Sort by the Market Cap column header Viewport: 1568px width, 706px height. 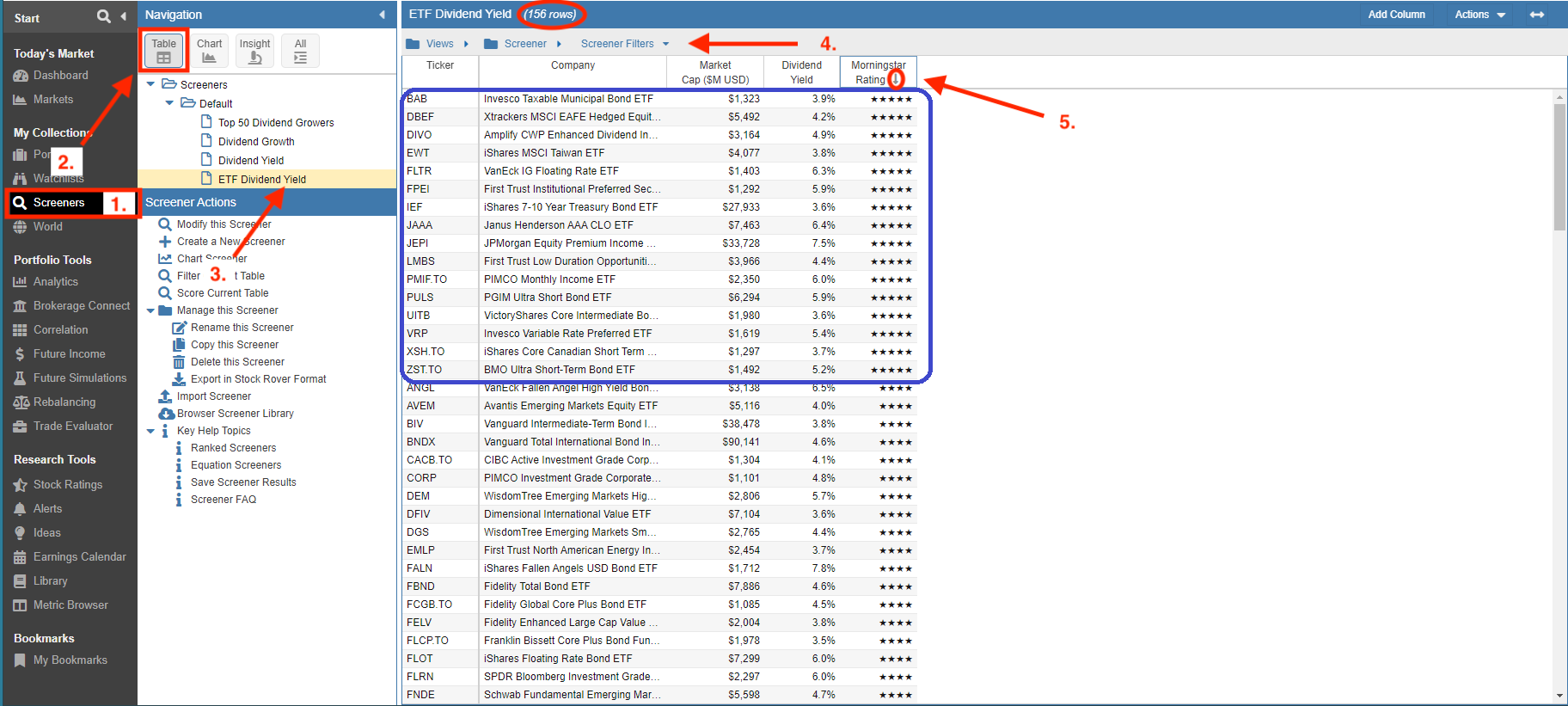click(715, 72)
